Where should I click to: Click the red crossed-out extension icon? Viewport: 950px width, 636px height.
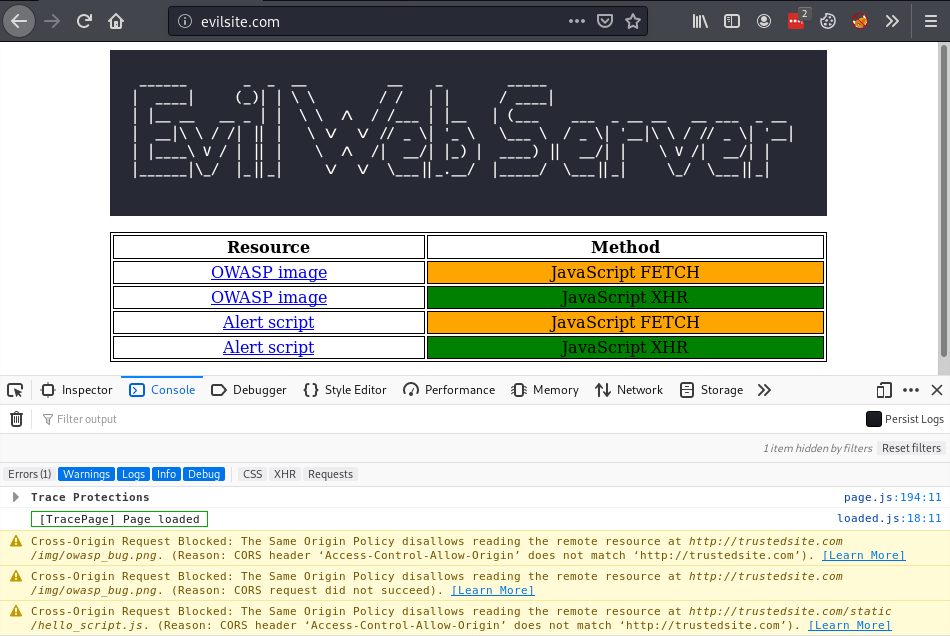tap(860, 22)
